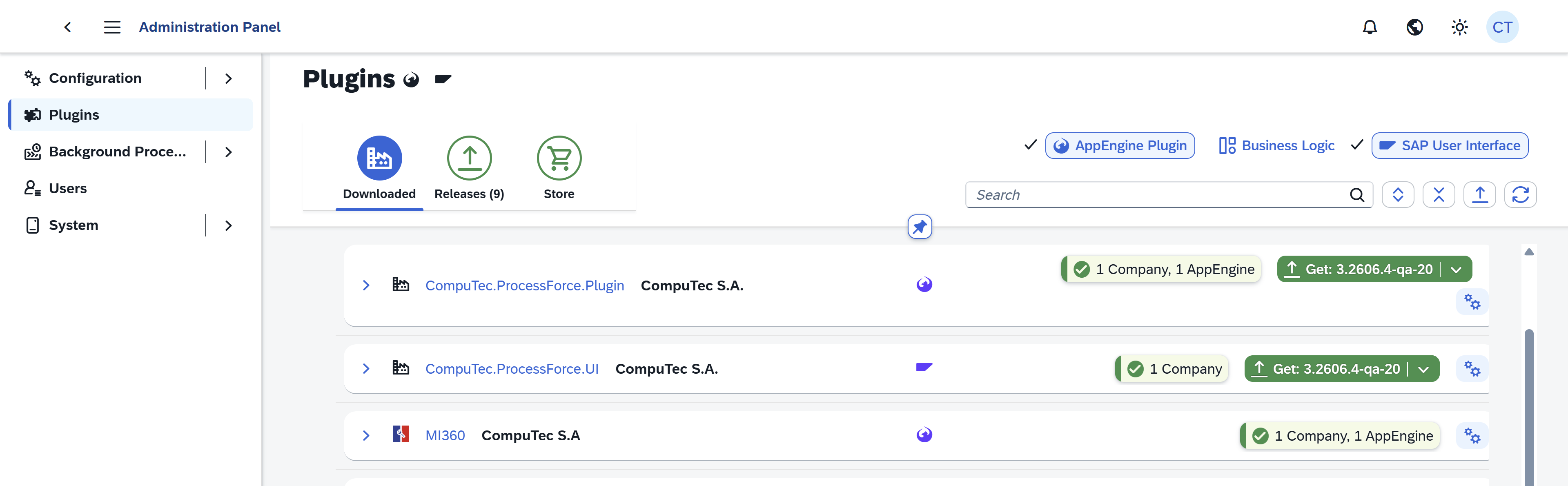Click Get: 3.2606.4-qa-20 for ProcessForce.UI
The width and height of the screenshot is (1568, 486).
tap(1326, 368)
